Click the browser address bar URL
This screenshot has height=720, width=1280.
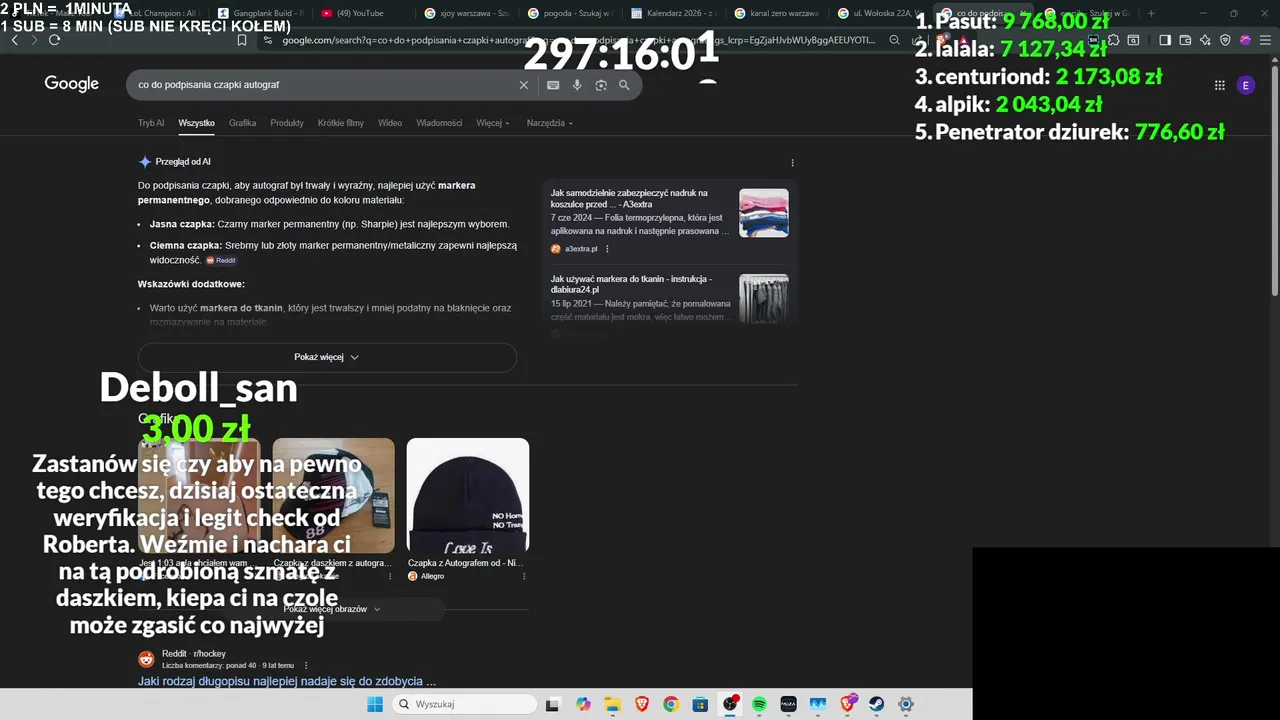click(x=578, y=40)
